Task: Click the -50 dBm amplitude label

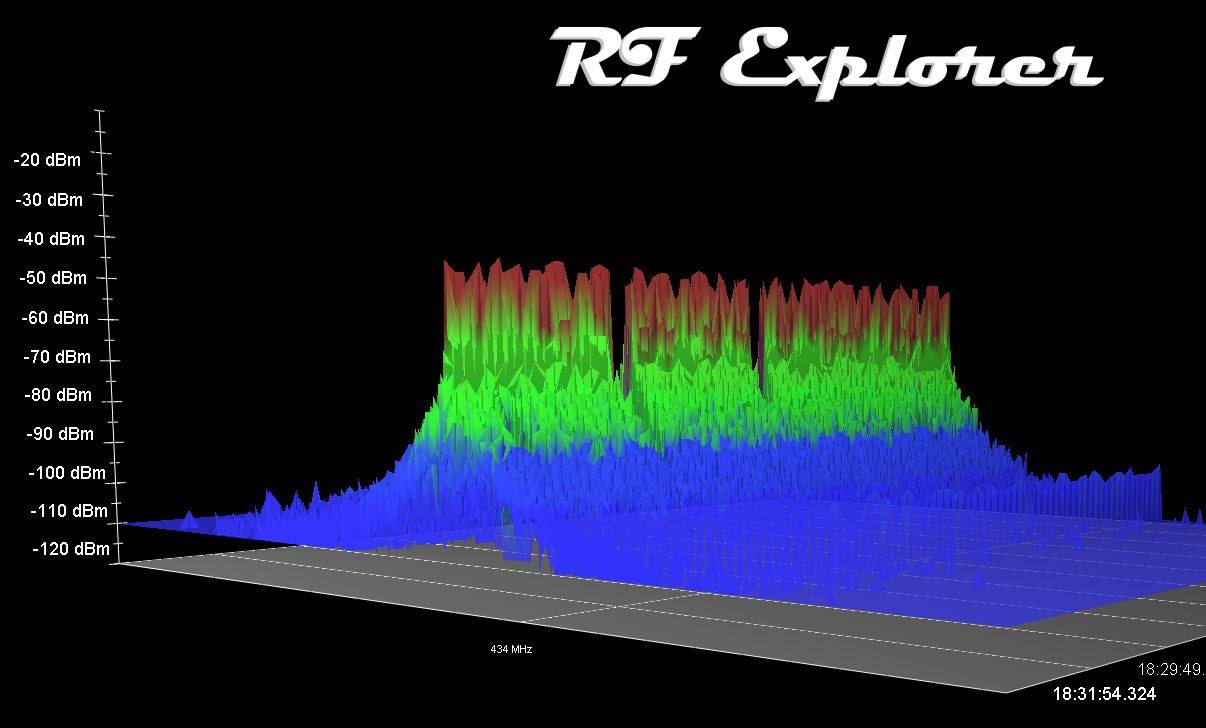Action: coord(53,278)
